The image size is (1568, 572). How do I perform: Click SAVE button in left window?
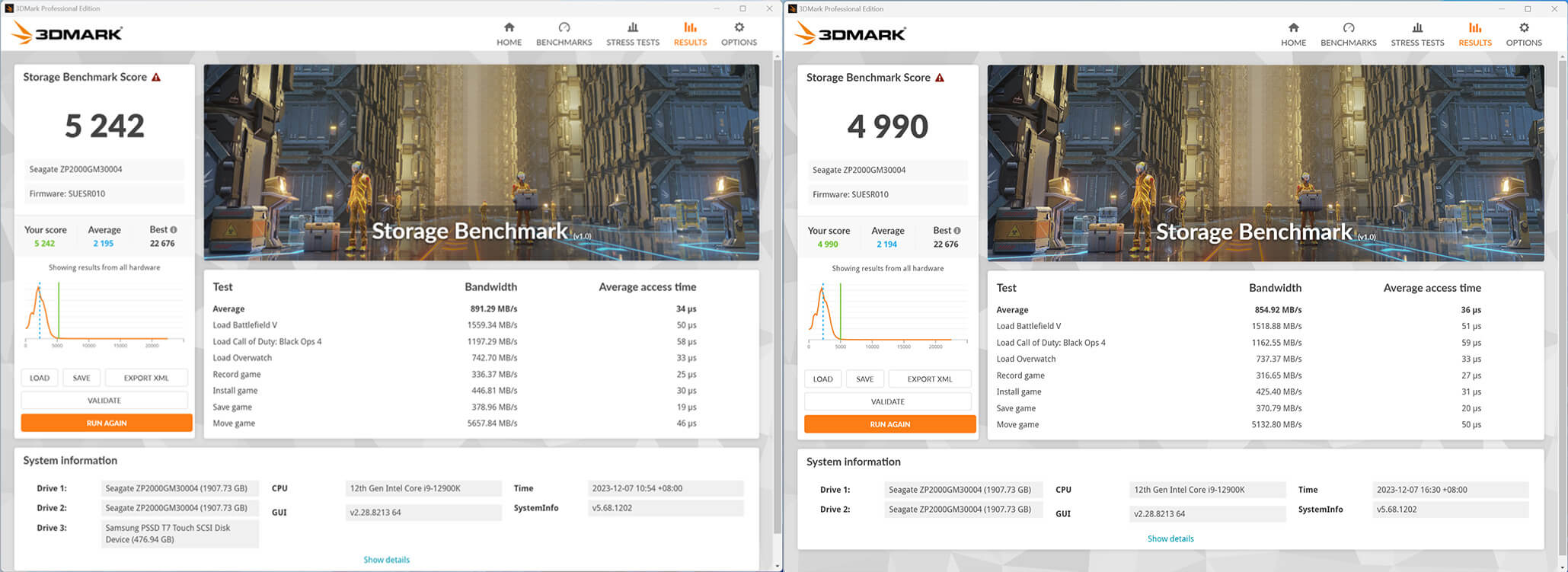pos(81,378)
